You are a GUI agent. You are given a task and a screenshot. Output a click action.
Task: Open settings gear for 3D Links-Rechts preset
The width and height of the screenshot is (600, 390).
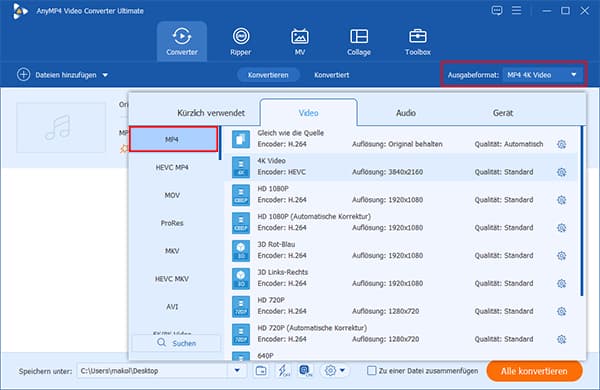point(561,284)
